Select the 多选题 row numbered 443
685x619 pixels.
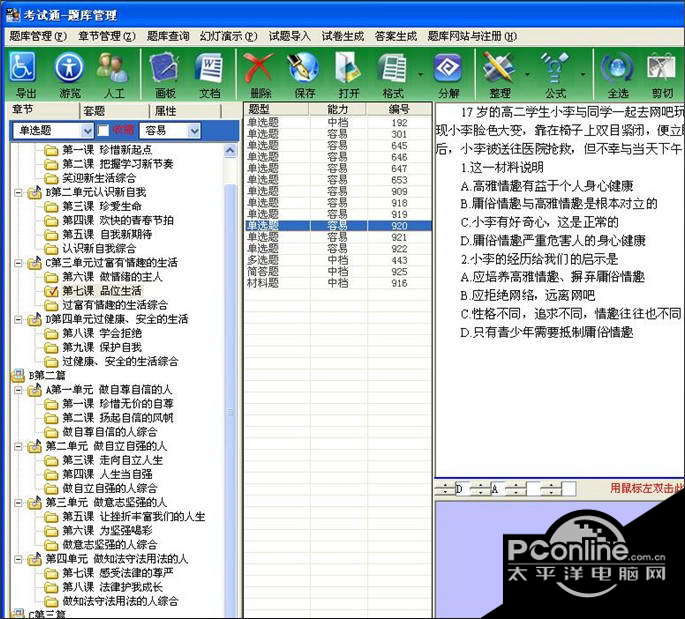point(338,260)
